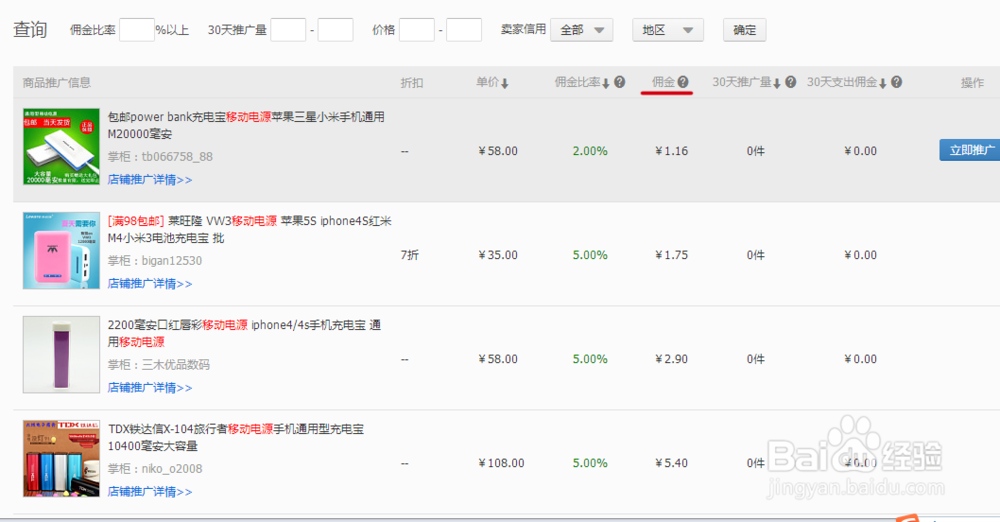Open help icon beside 佣金 header

pyautogui.click(x=683, y=82)
